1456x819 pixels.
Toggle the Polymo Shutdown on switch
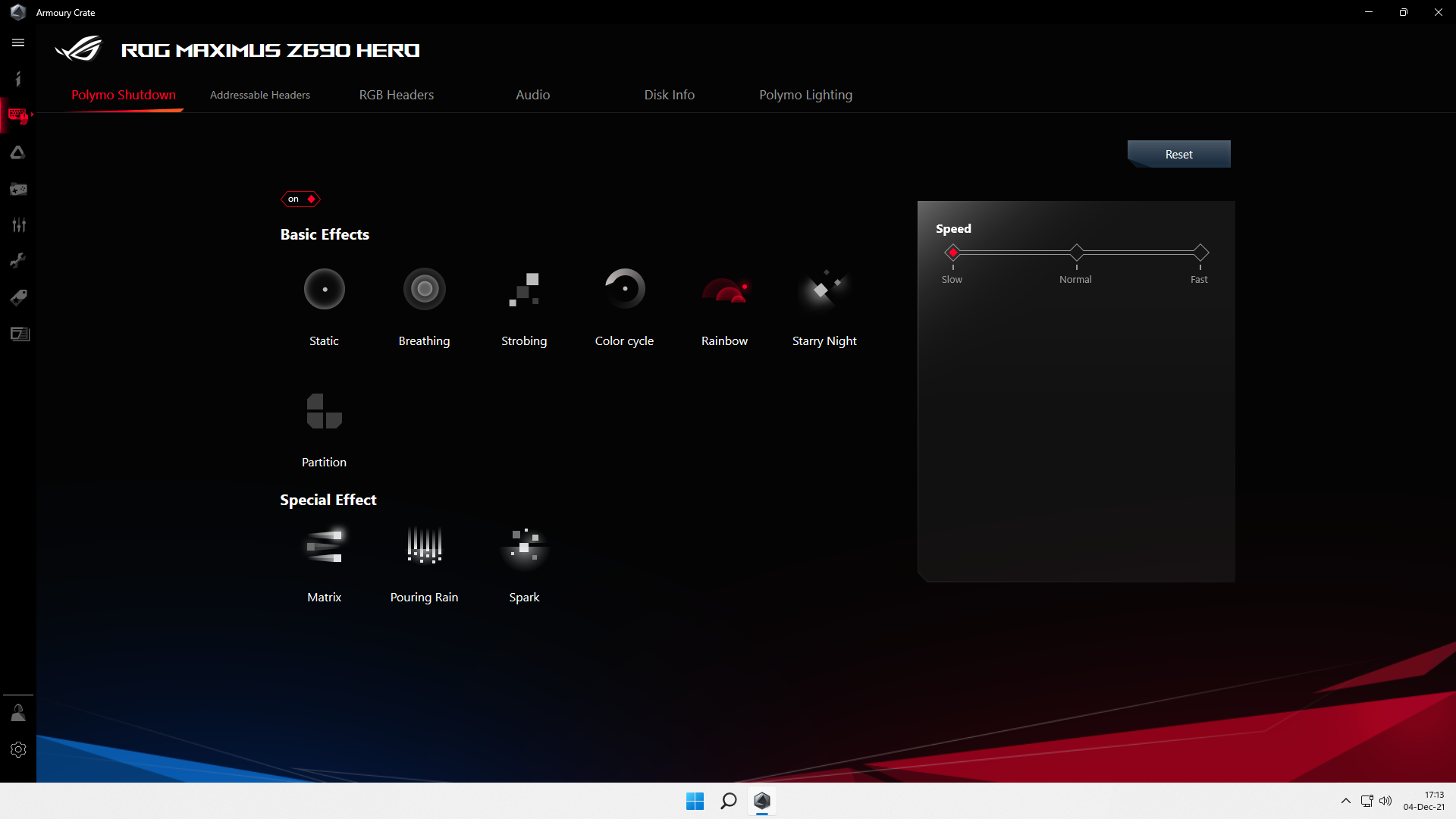tap(301, 199)
